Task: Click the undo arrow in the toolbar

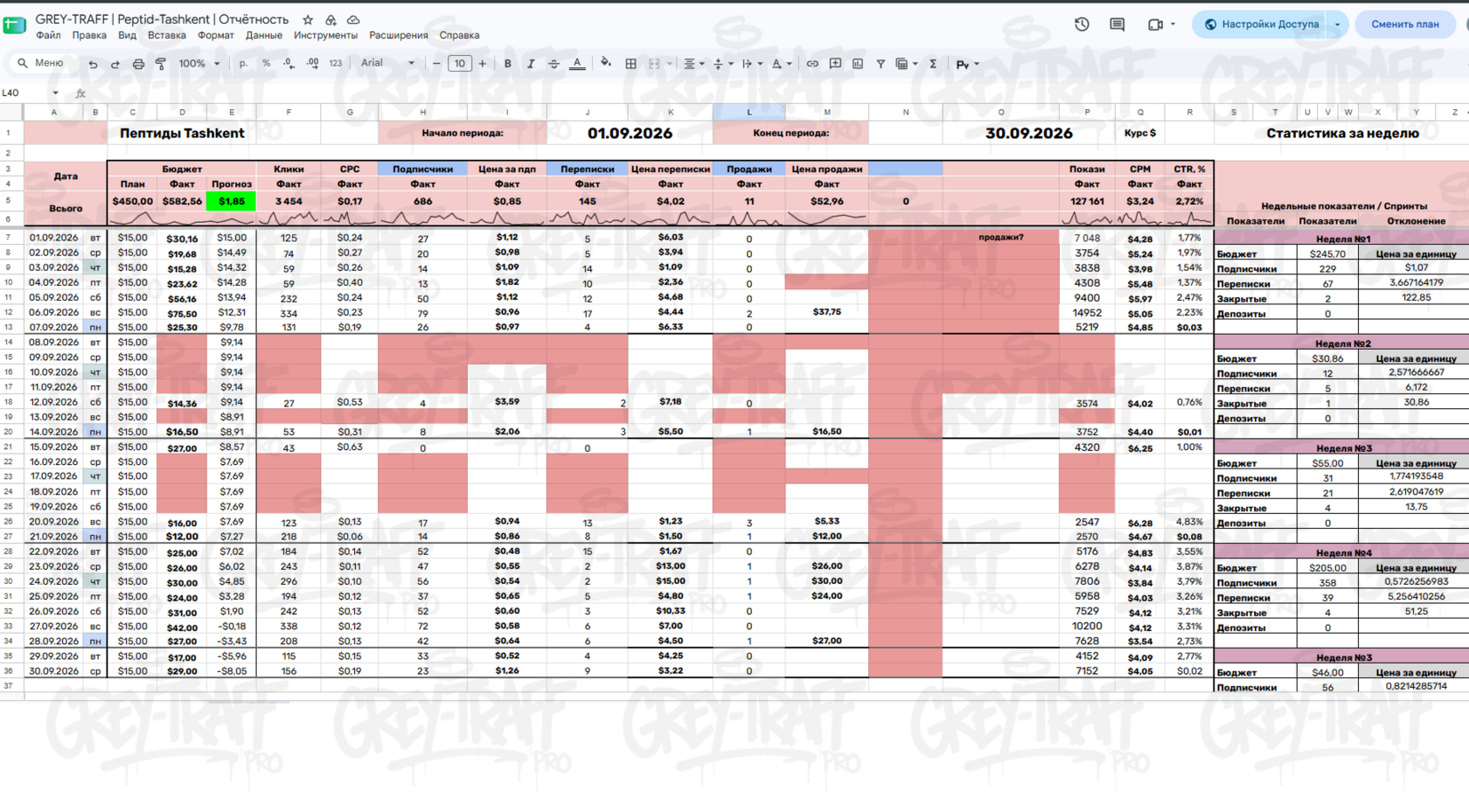Action: click(x=93, y=64)
